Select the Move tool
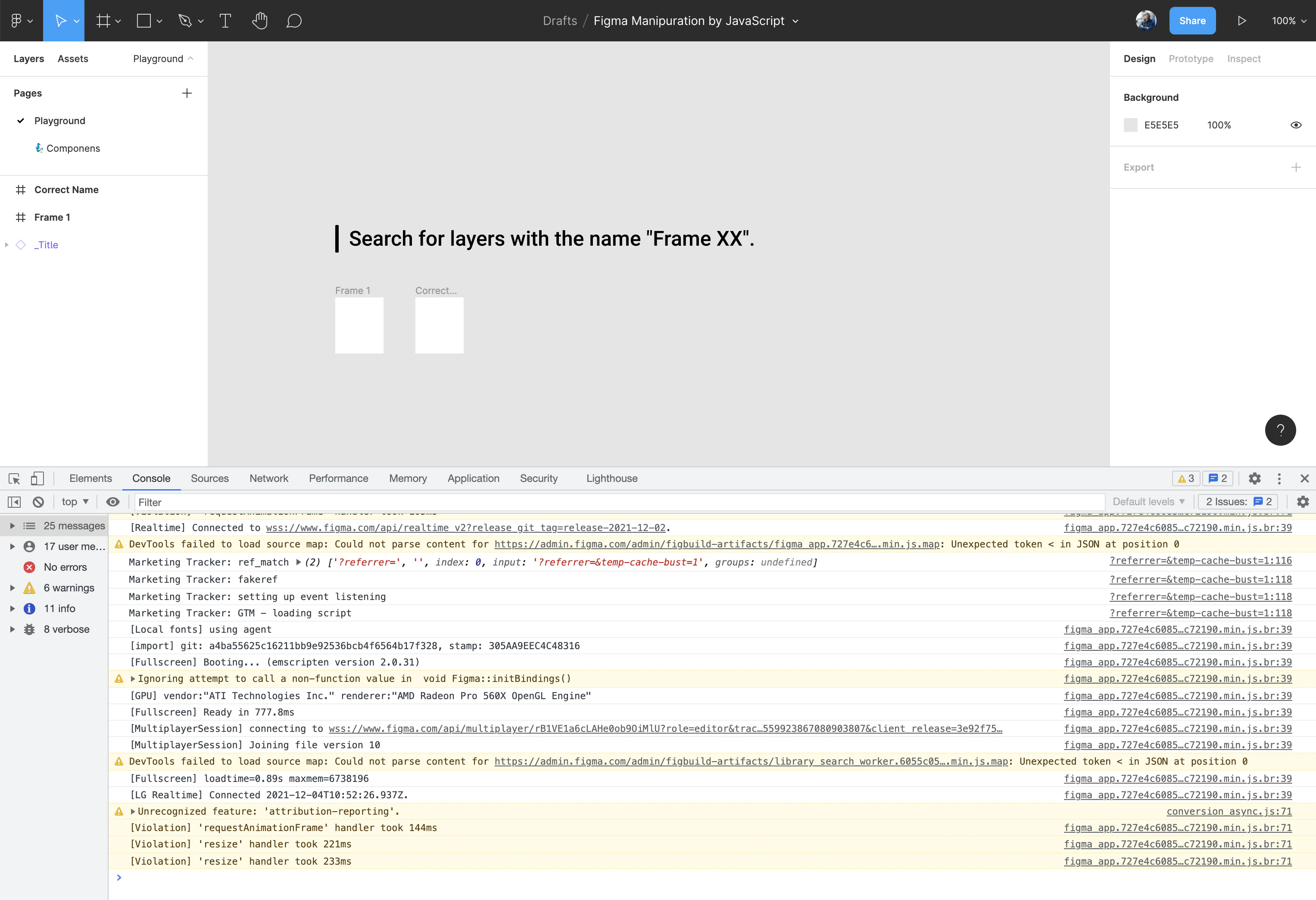 point(61,21)
